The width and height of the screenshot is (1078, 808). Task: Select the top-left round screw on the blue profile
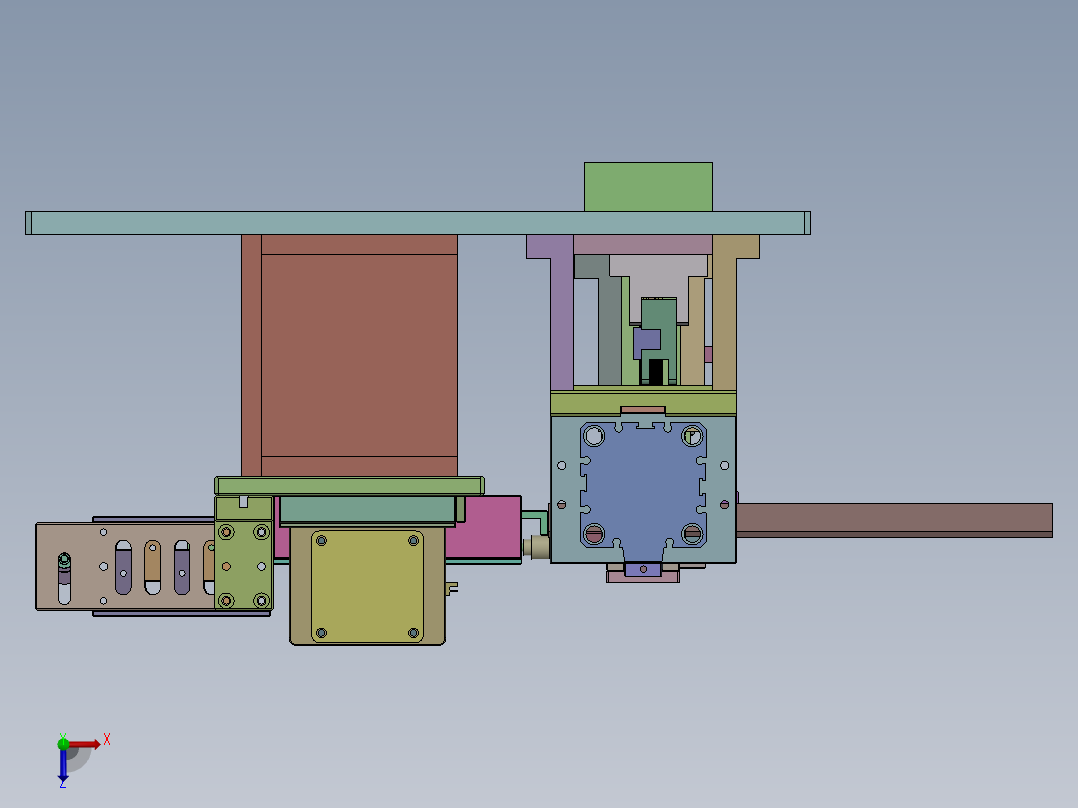pos(594,435)
